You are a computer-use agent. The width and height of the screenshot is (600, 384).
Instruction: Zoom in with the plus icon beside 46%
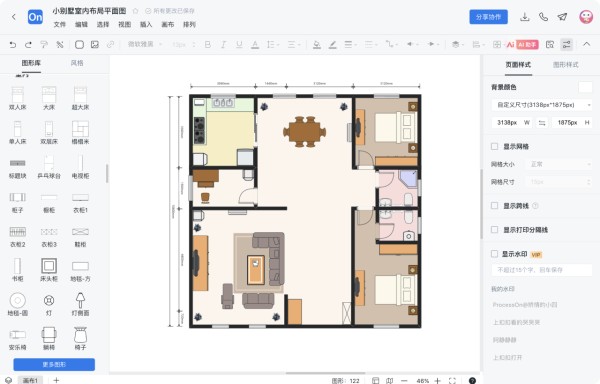coord(437,381)
